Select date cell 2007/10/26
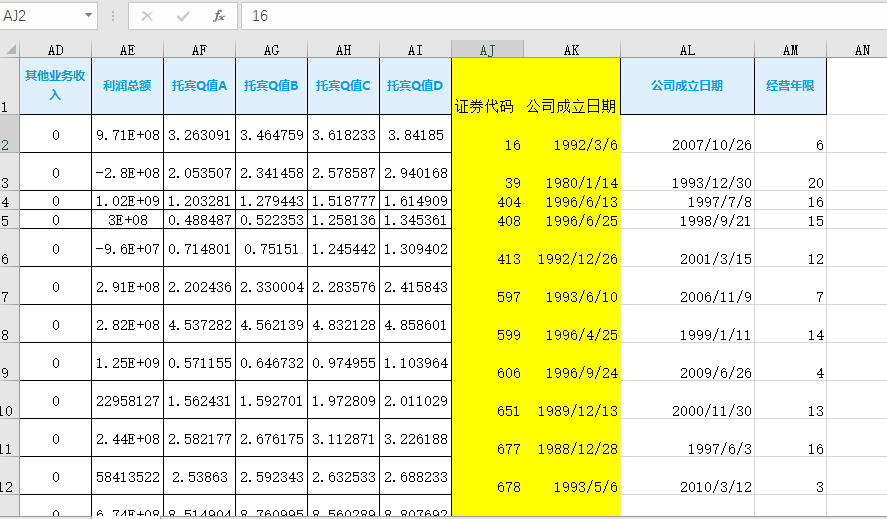This screenshot has height=519, width=887. 687,134
